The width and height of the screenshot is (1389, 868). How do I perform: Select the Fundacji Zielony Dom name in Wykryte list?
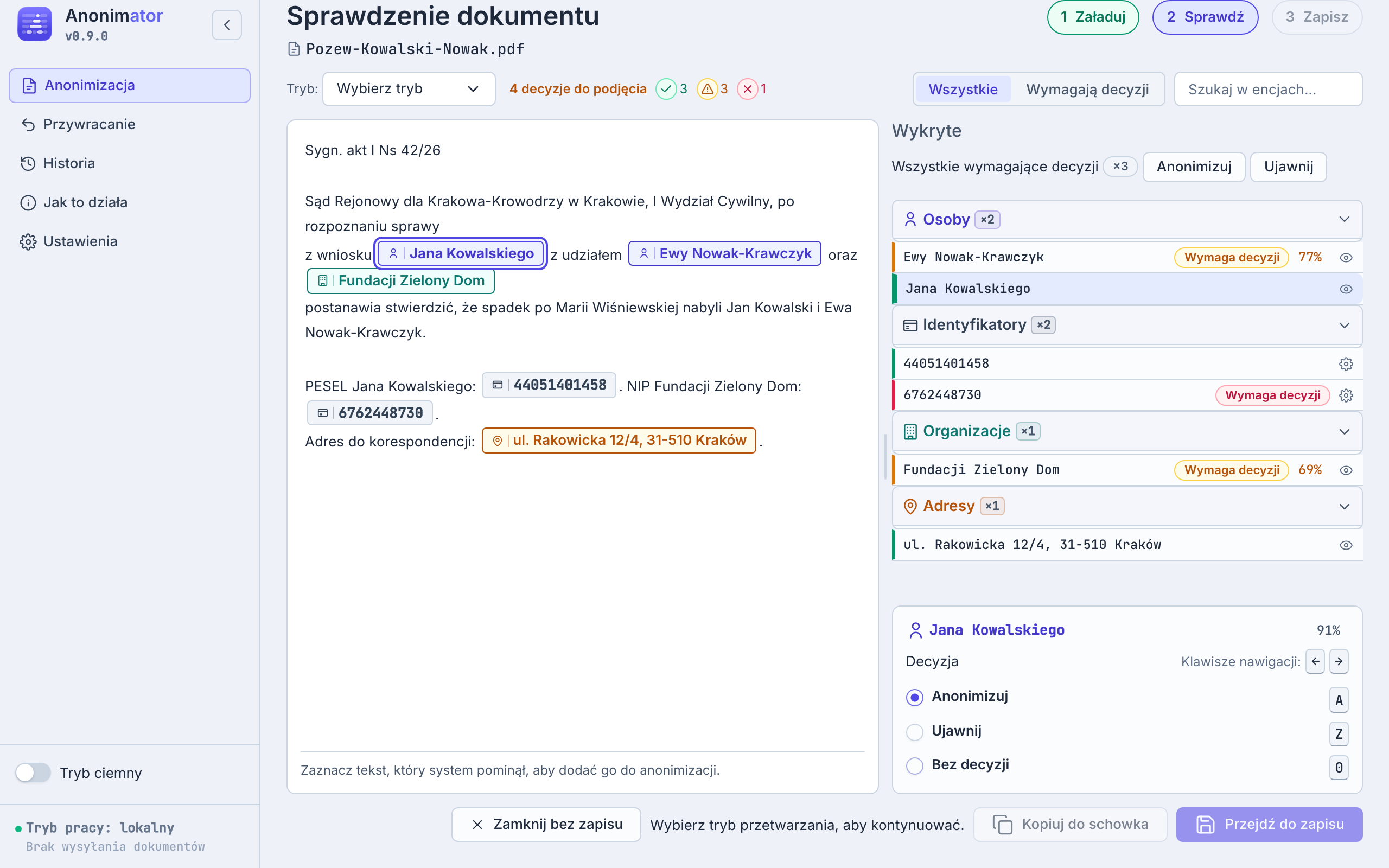981,470
